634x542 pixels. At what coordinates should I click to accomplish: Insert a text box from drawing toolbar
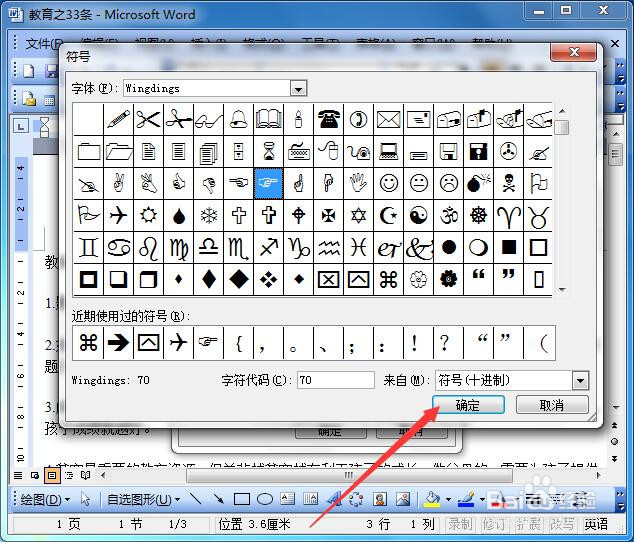pos(287,499)
